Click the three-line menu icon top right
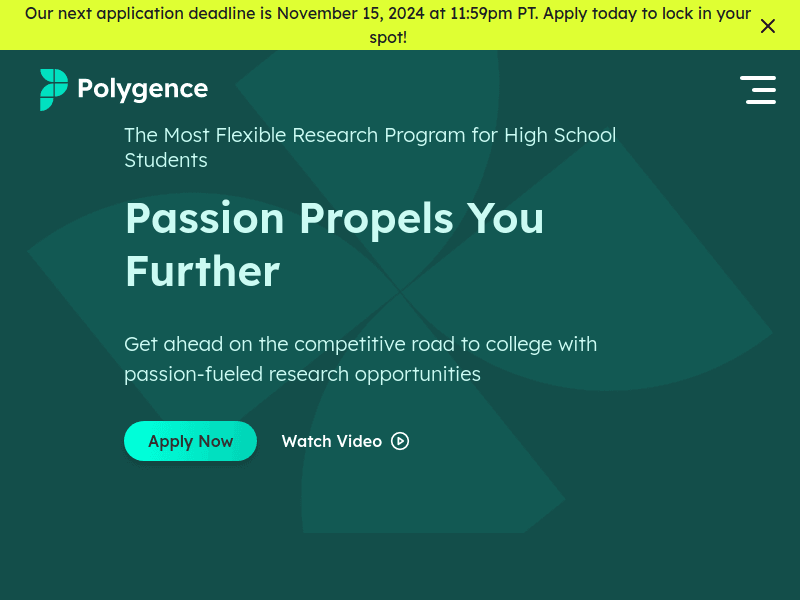Screen dimensions: 800x600 tap(759, 90)
